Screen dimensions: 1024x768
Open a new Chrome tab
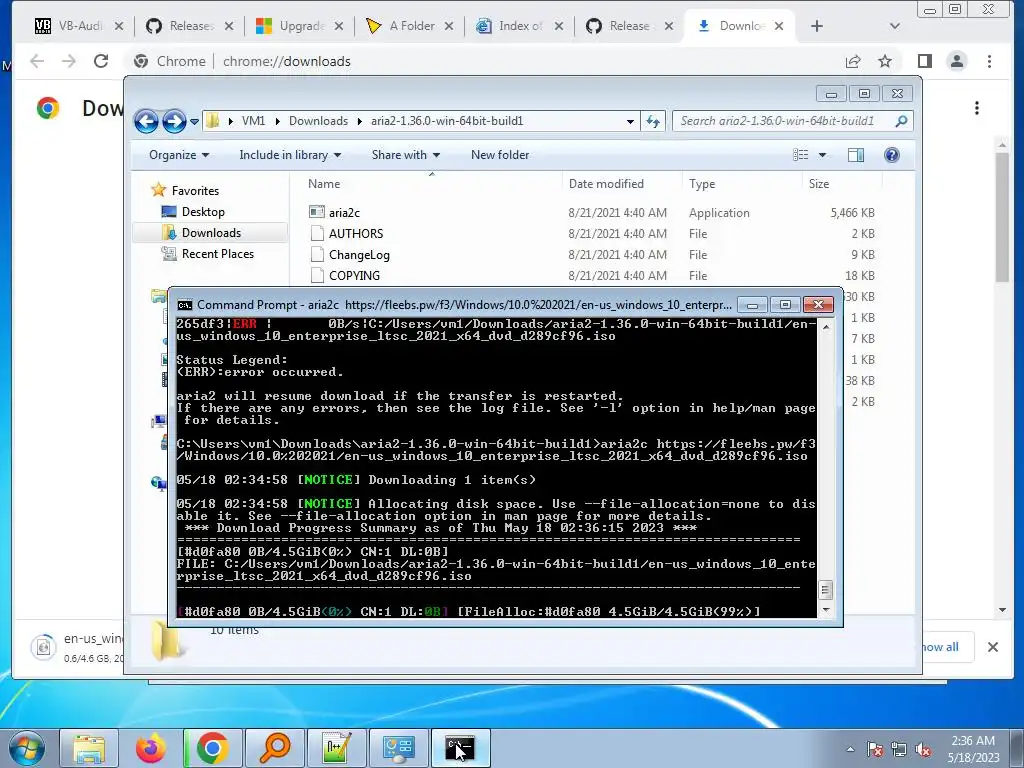(x=817, y=26)
